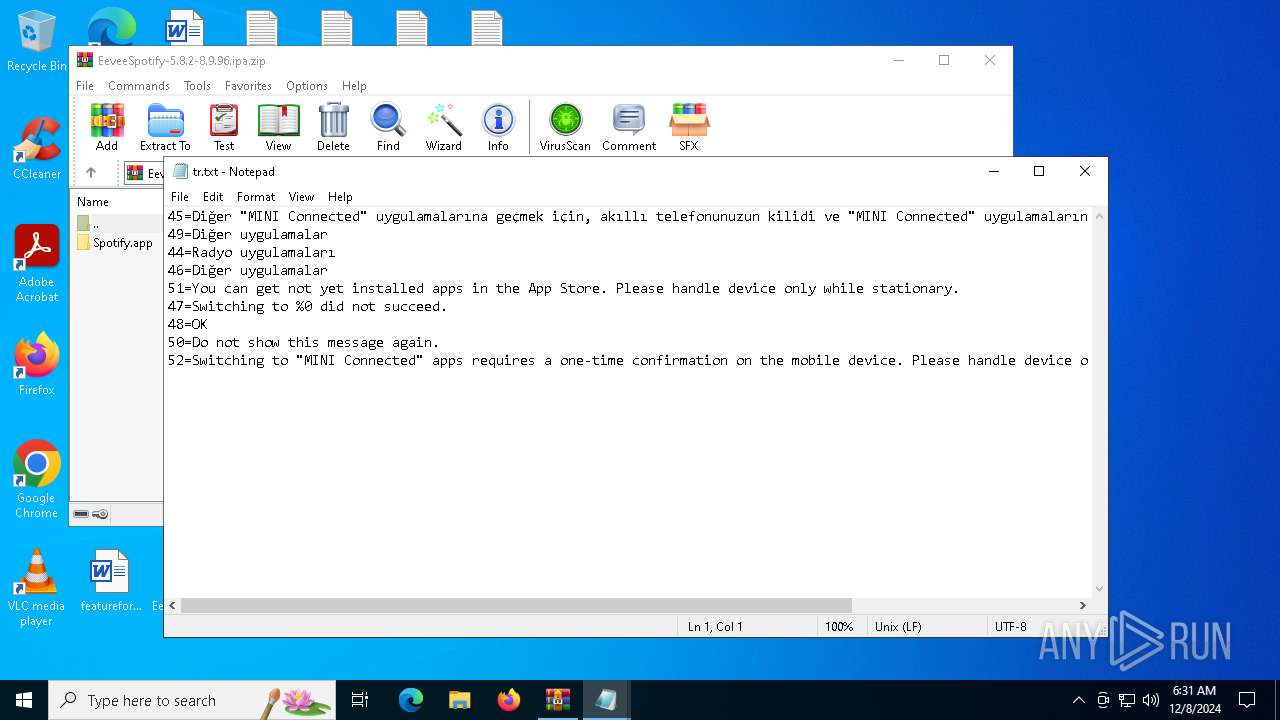This screenshot has height=720, width=1280.
Task: Show archive Info
Action: (x=498, y=127)
